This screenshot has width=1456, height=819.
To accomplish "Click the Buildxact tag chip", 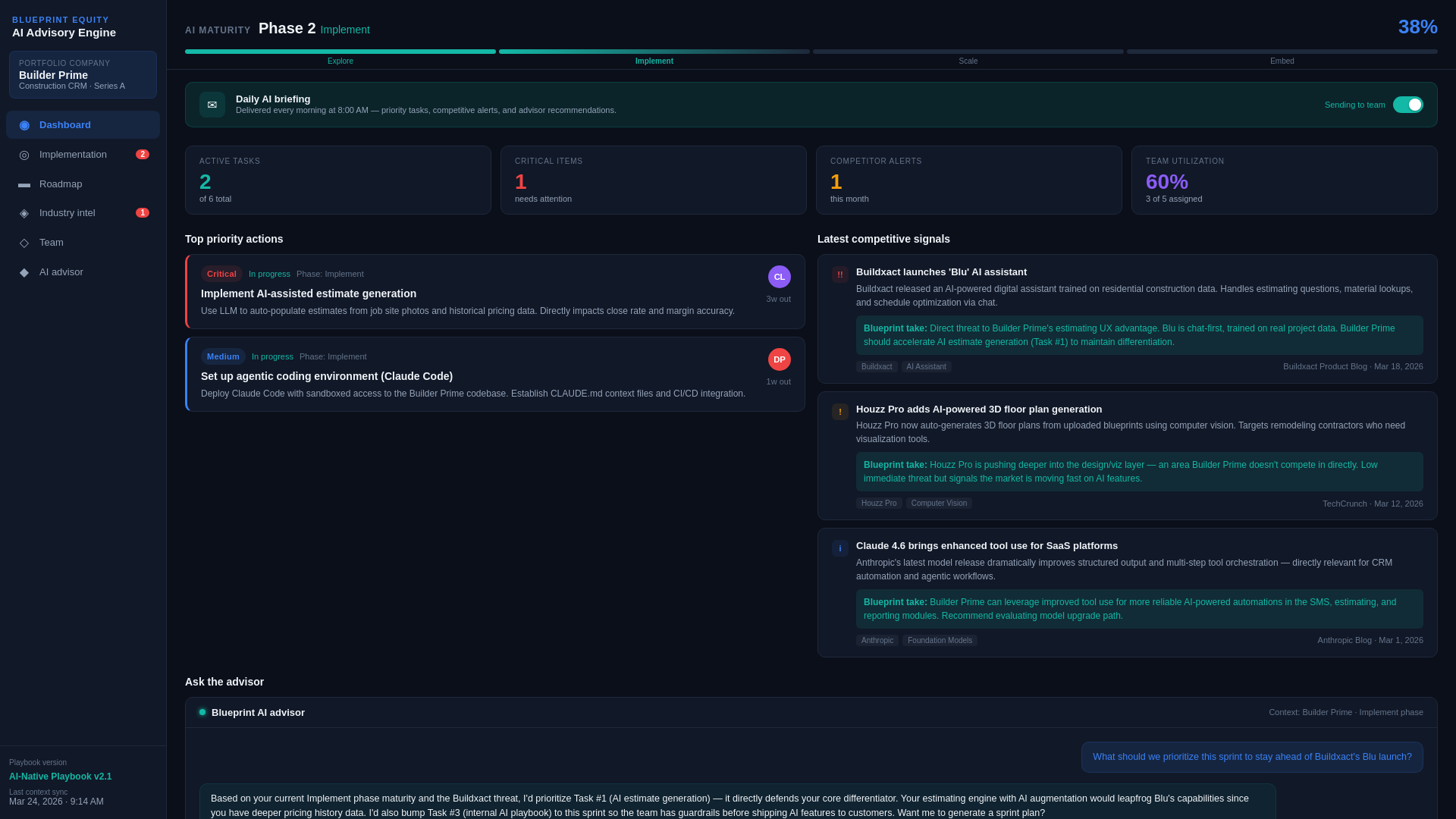I will (877, 367).
